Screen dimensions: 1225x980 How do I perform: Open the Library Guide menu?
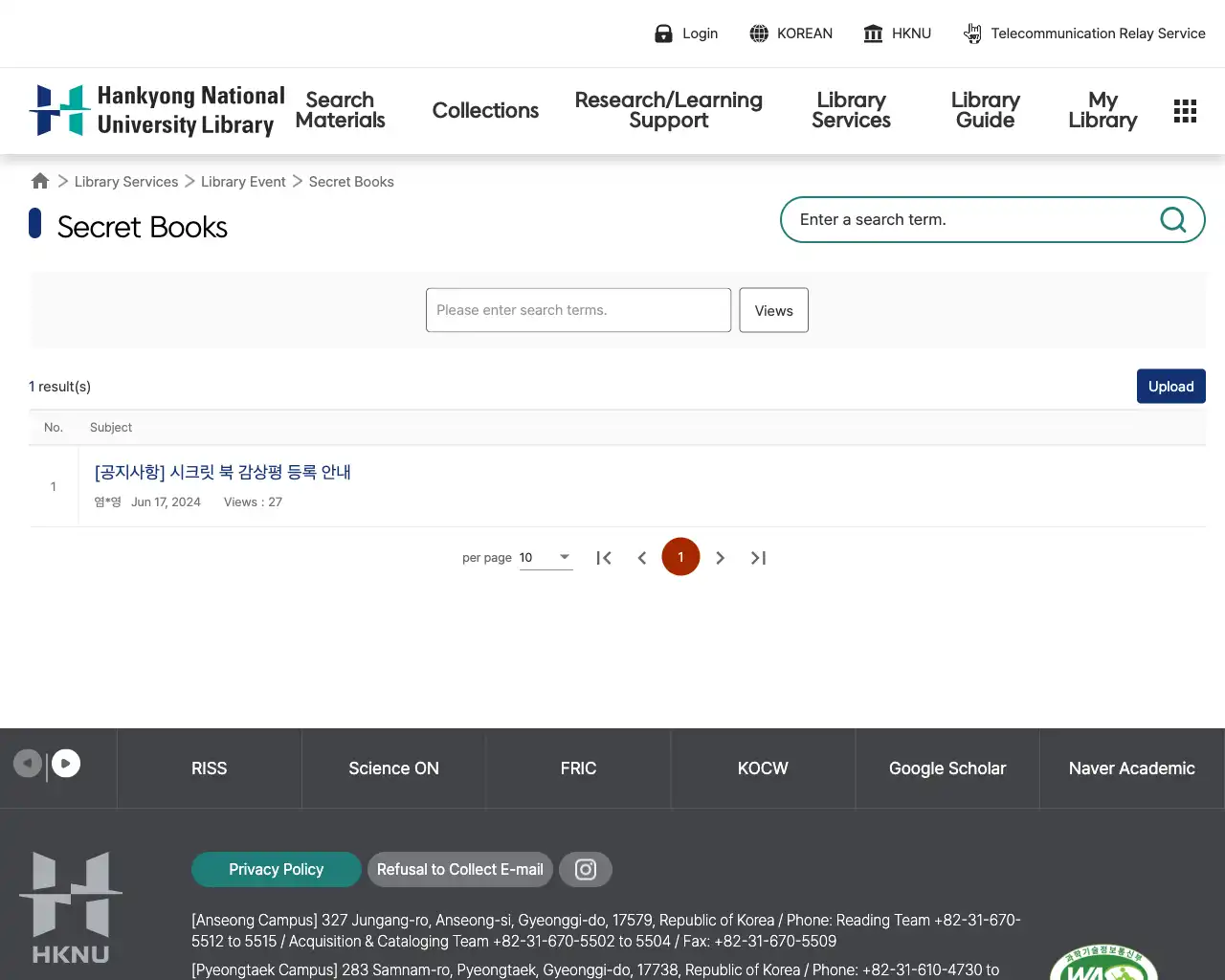coord(985,110)
